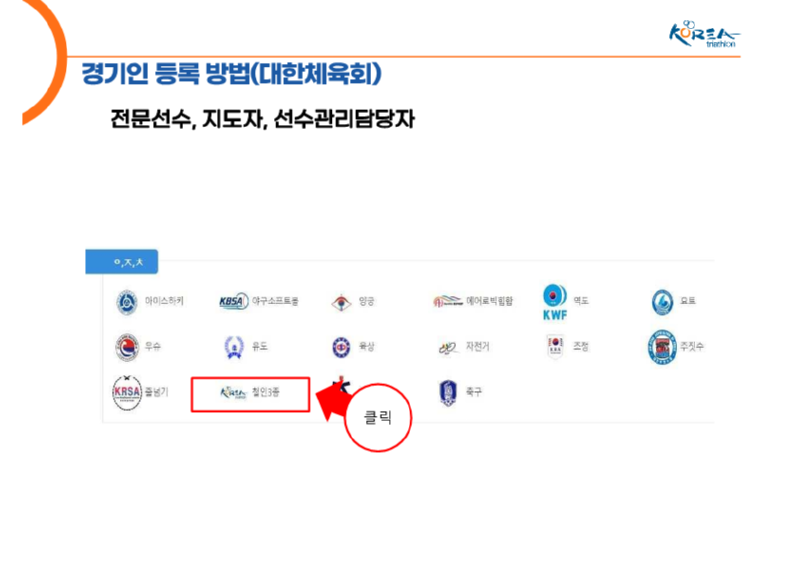Screen dimensions: 800x566
Task: Open the 조정 text link
Action: [x=581, y=346]
